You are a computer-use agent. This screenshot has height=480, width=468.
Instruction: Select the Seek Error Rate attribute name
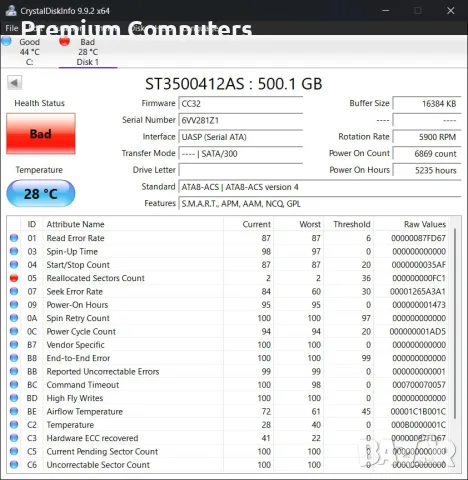click(x=75, y=291)
